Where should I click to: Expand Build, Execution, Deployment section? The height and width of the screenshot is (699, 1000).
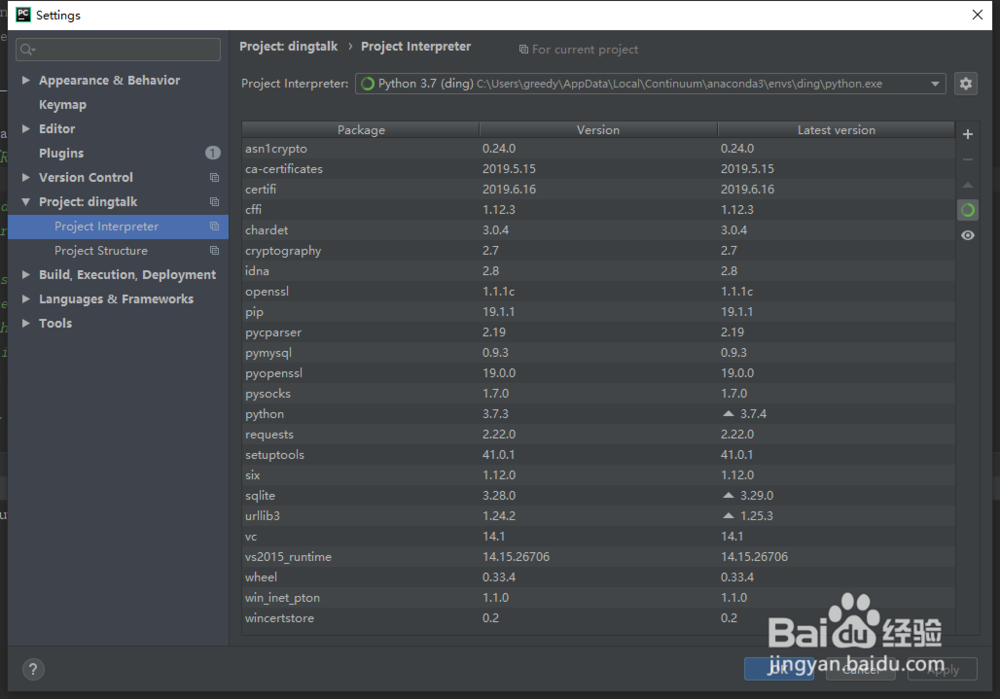click(x=26, y=275)
